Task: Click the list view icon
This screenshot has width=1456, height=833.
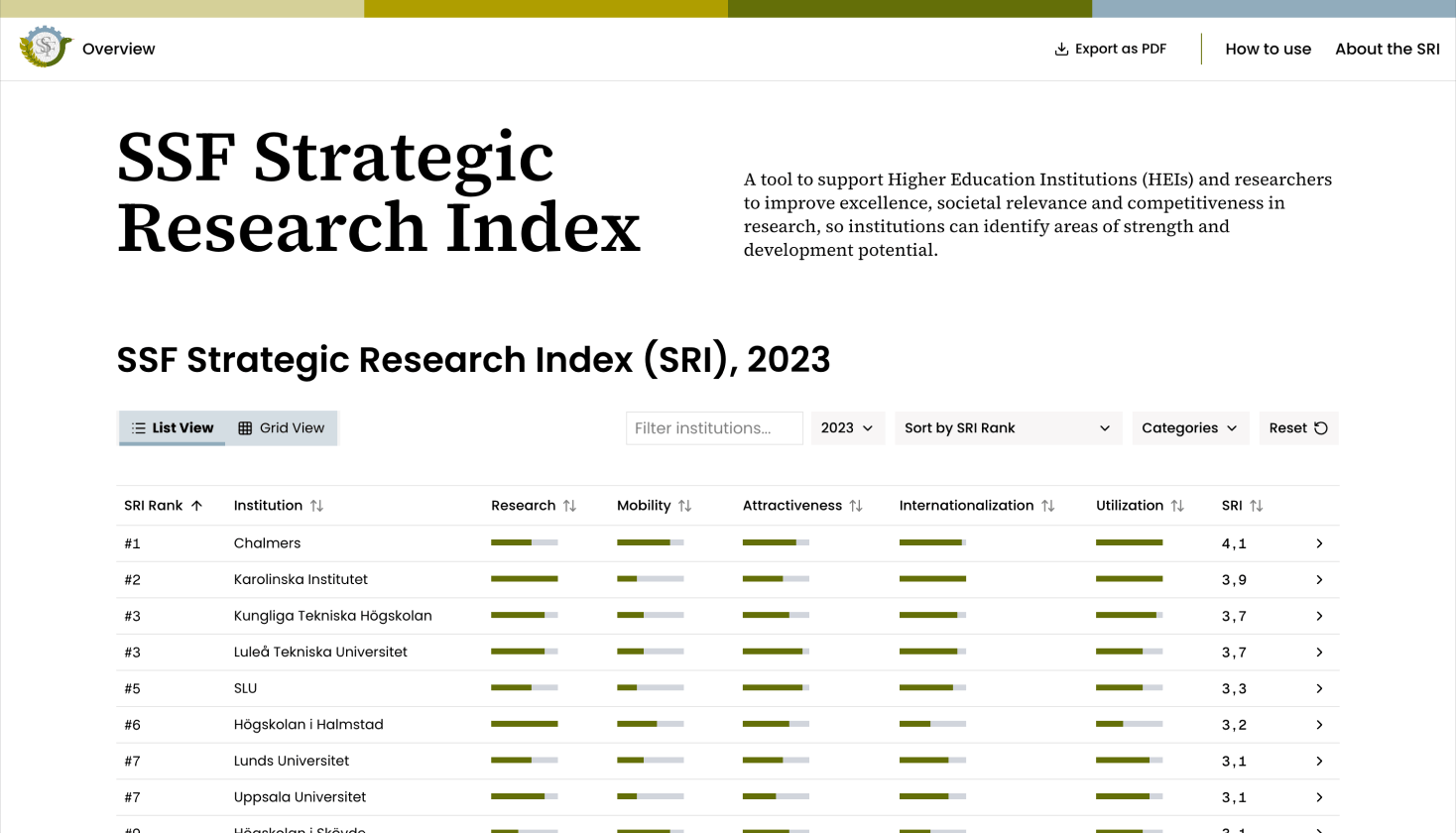Action: click(x=139, y=428)
